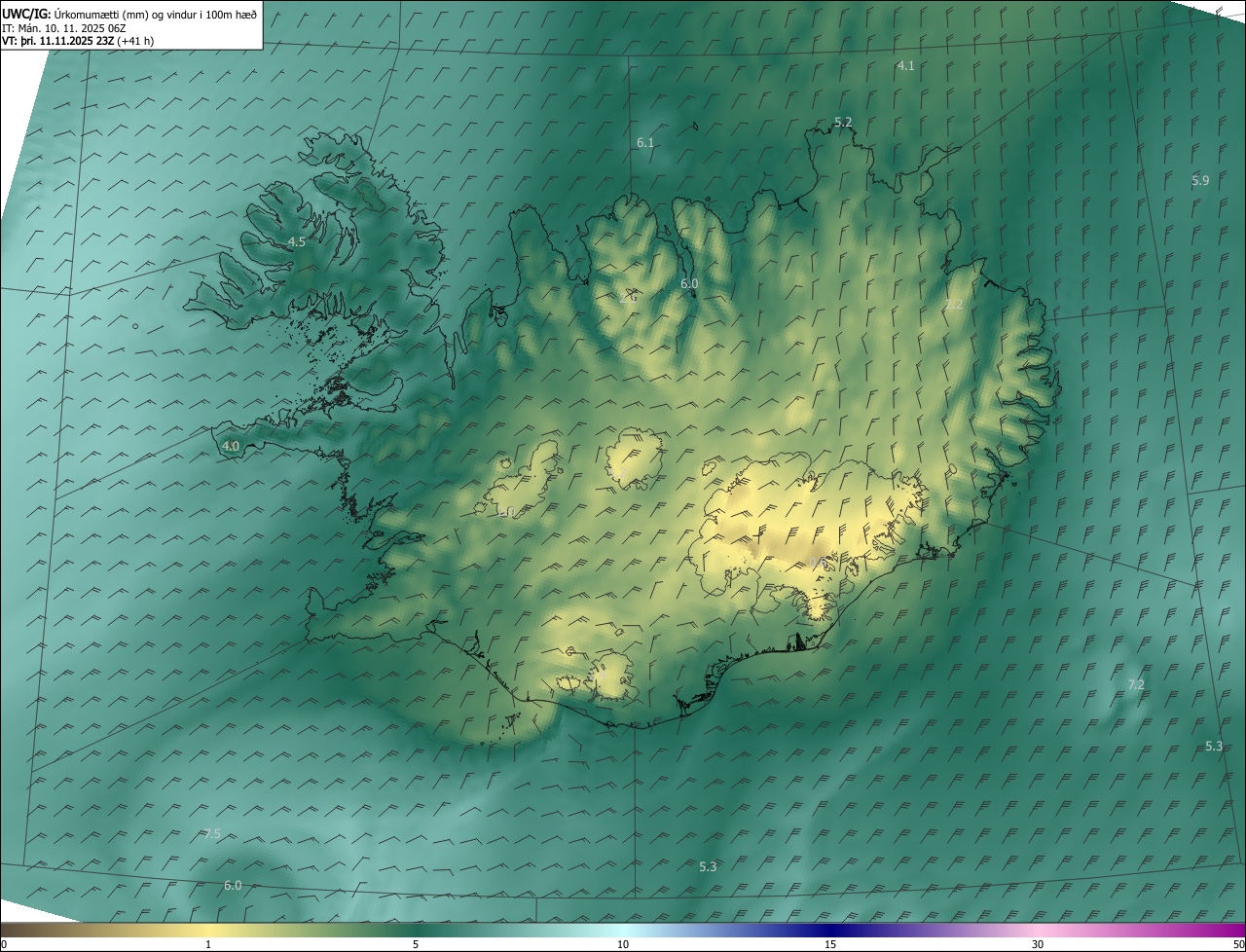1246x952 pixels.
Task: Click the 30 tick on the colour scale
Action: pyautogui.click(x=1038, y=945)
